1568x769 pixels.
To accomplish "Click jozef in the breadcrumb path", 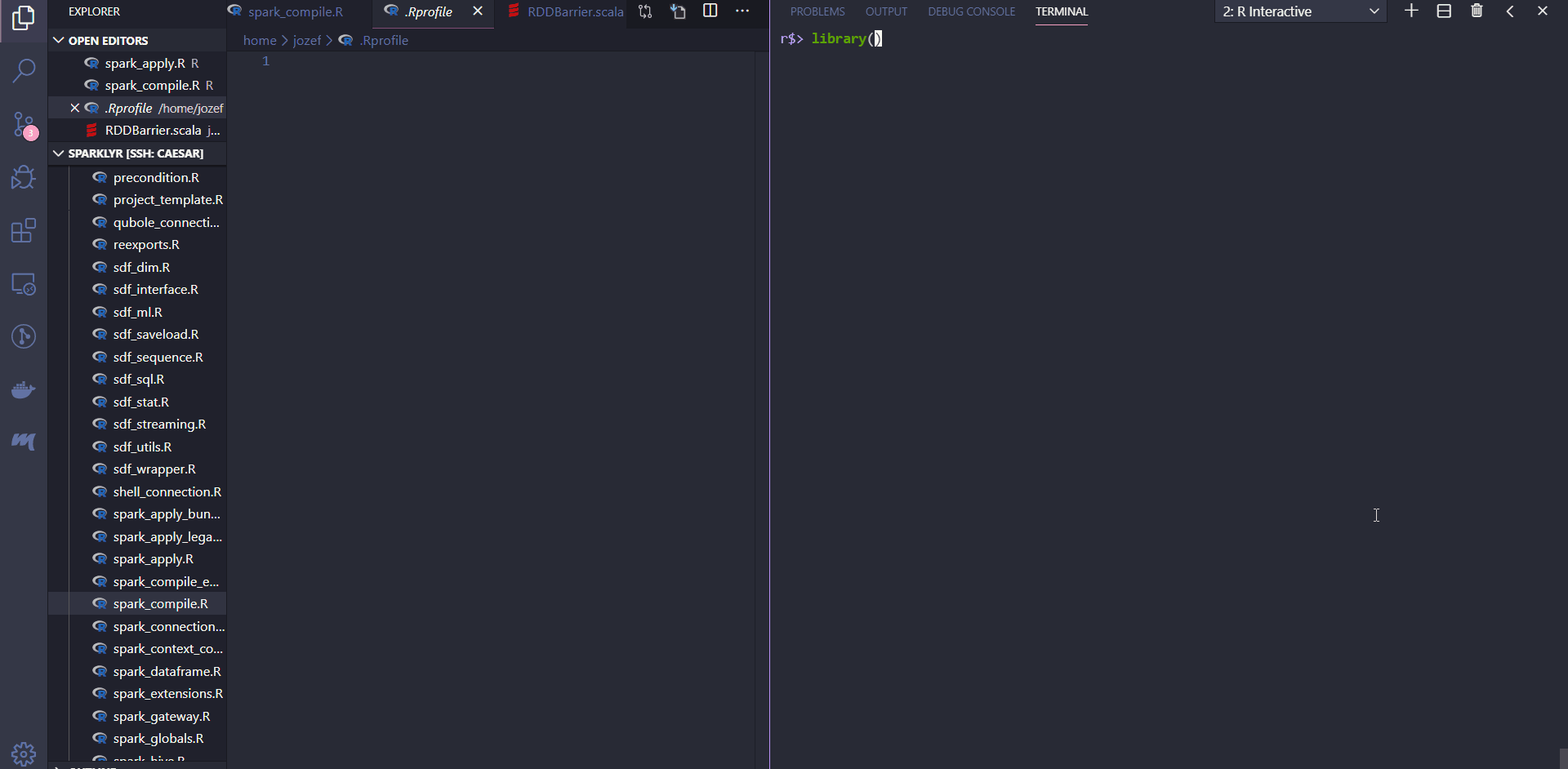I will 307,40.
